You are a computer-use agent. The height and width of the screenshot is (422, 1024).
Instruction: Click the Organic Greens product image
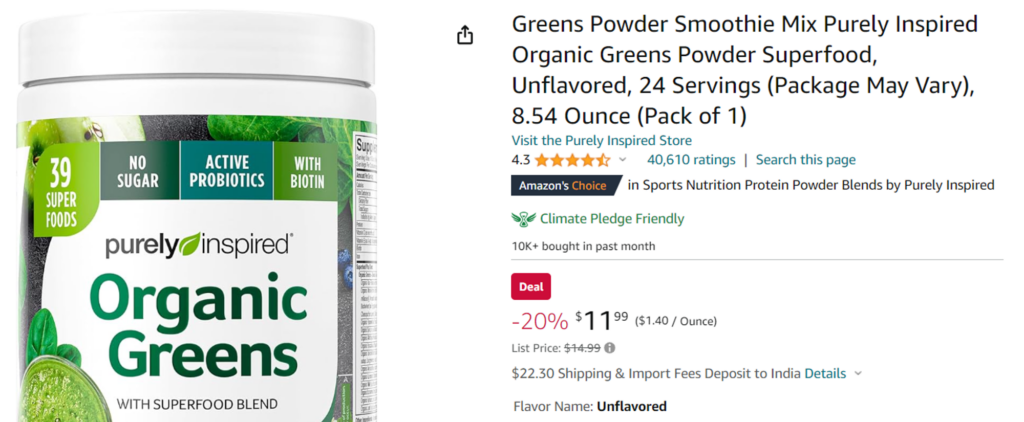197,216
